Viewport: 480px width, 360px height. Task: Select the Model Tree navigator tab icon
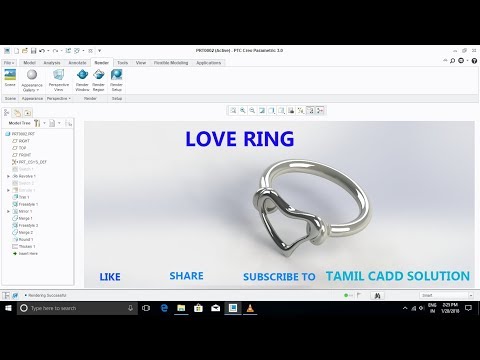[7, 113]
